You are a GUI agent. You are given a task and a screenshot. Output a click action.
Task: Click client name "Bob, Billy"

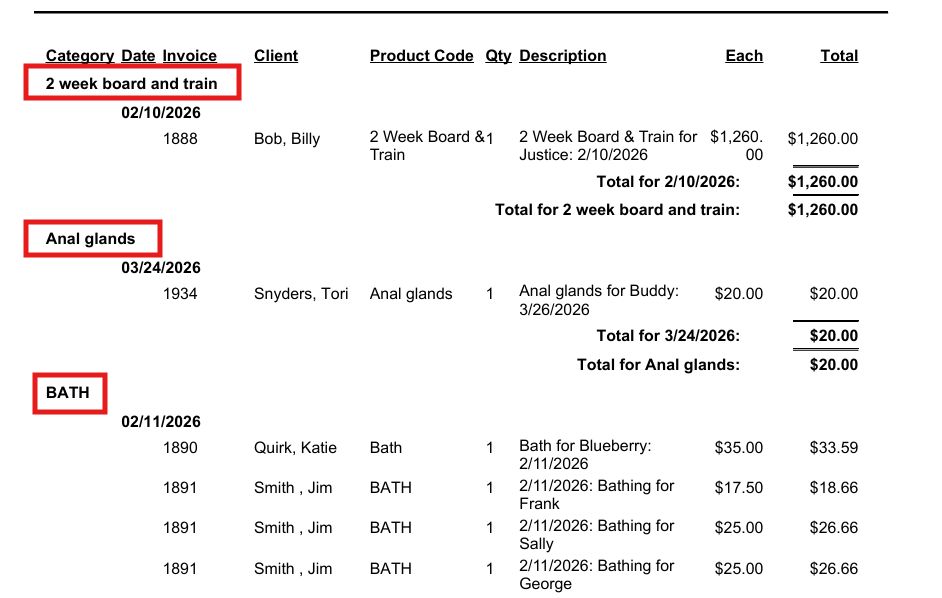tap(287, 139)
